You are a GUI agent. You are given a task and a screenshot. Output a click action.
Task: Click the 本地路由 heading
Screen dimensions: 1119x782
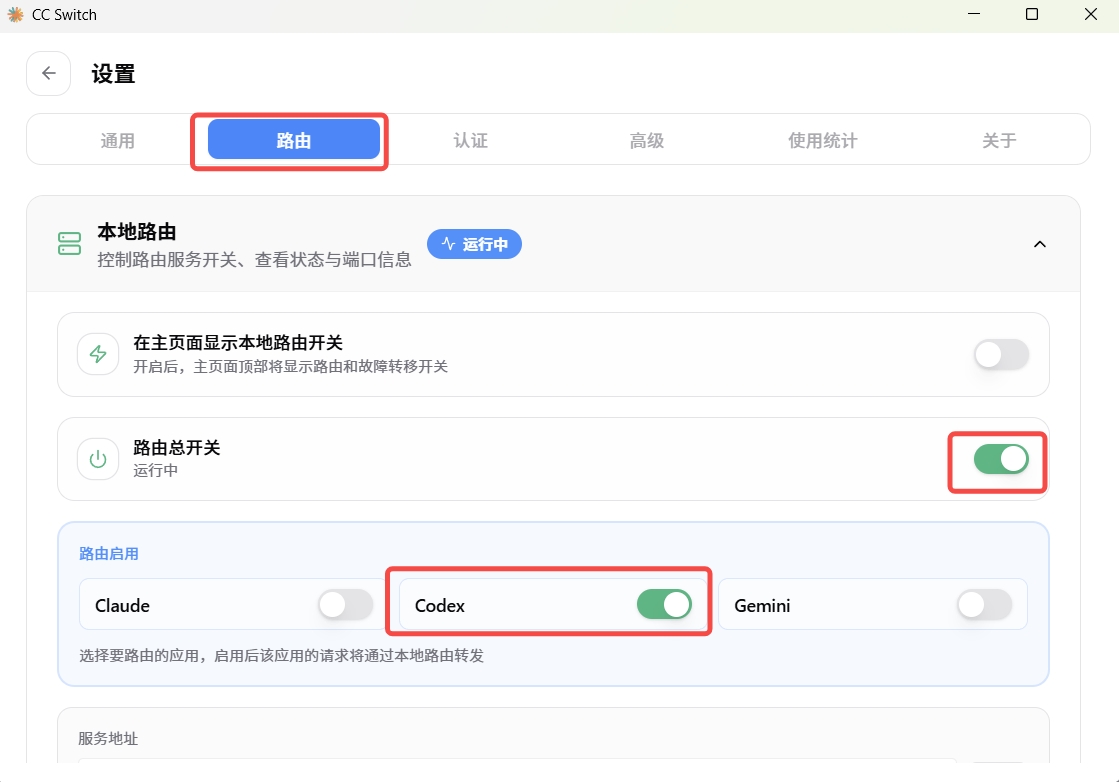(137, 232)
